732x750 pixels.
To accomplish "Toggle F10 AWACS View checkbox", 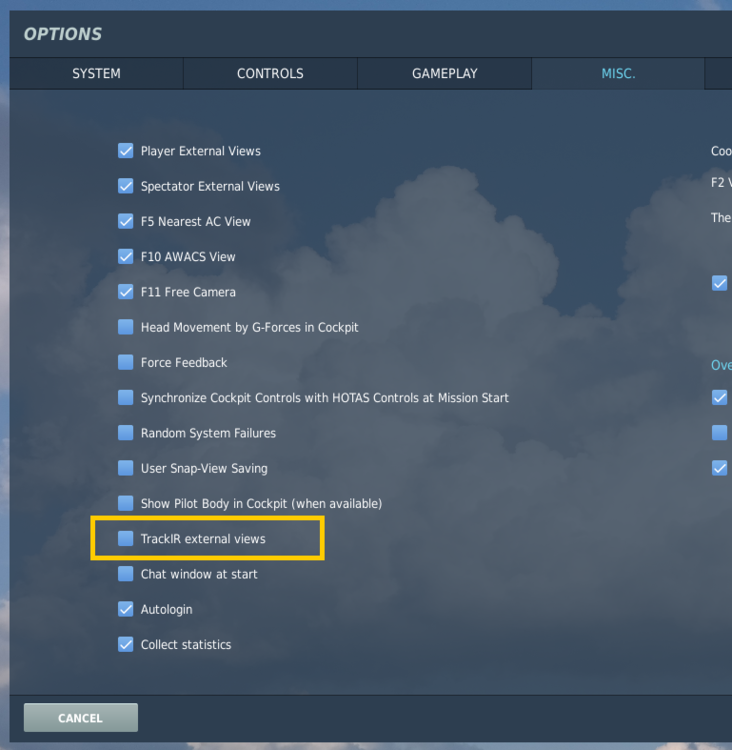I will coord(126,256).
